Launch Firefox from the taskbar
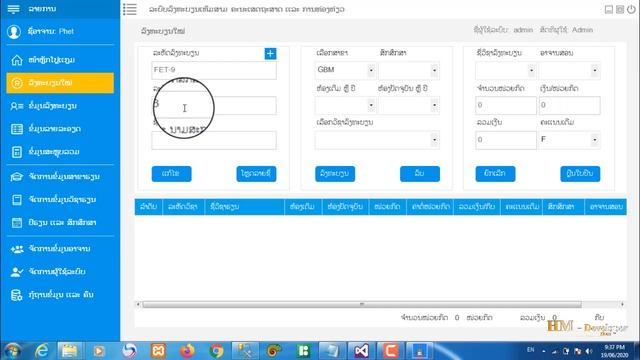640x360 pixels. coord(187,351)
